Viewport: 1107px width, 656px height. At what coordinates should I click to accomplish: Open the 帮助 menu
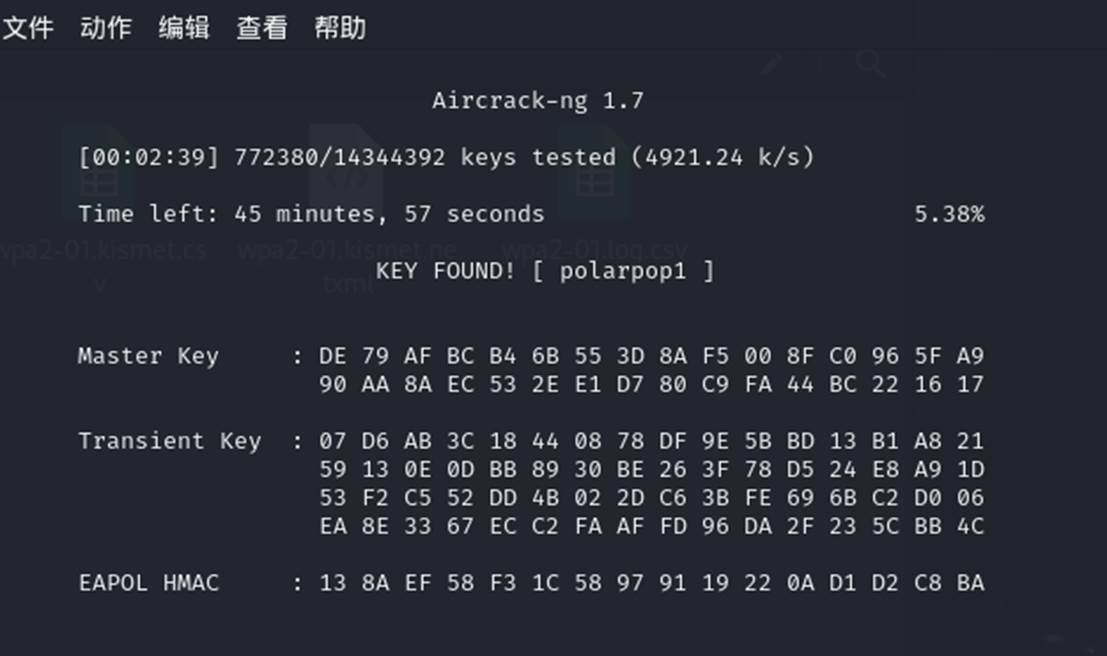coord(340,28)
